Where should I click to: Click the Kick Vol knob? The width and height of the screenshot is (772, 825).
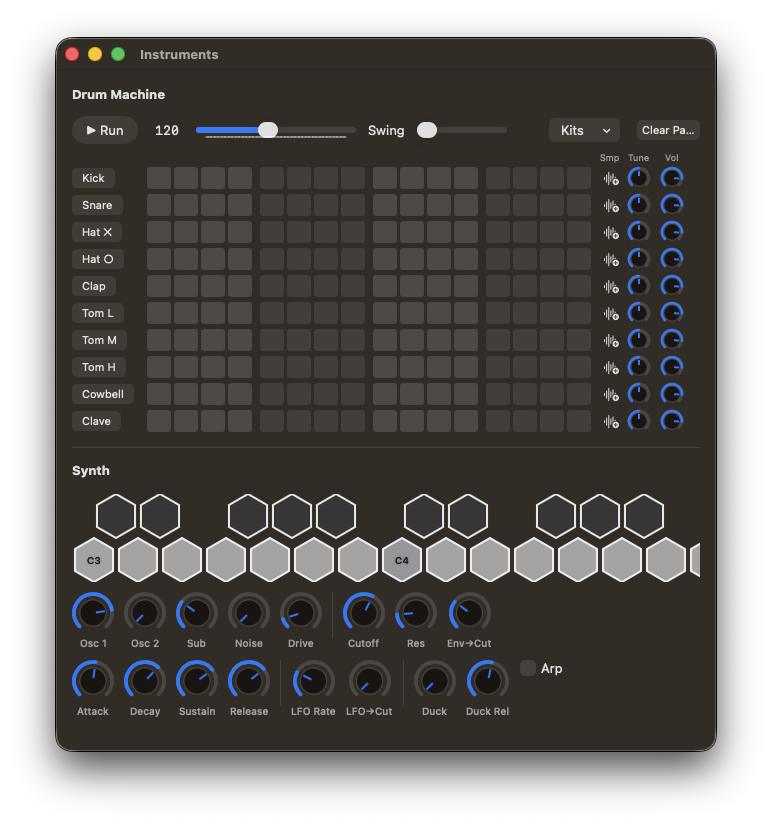(x=672, y=178)
